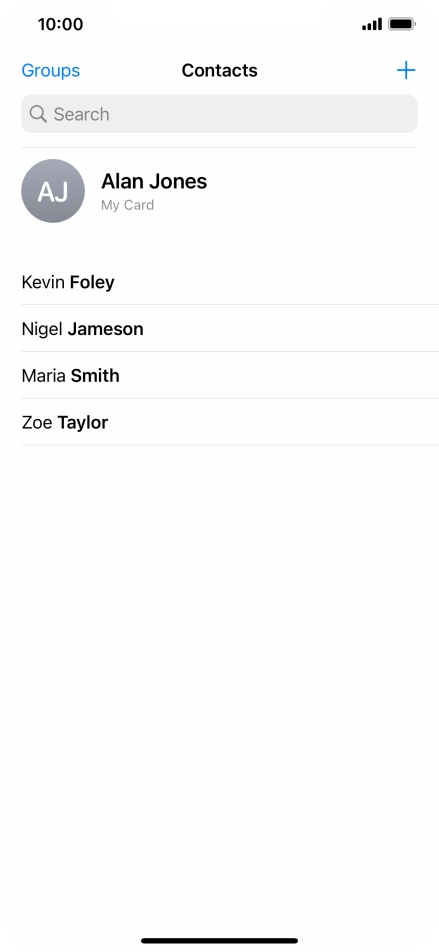
Task: Click the Alan Jones name text
Action: 154,181
